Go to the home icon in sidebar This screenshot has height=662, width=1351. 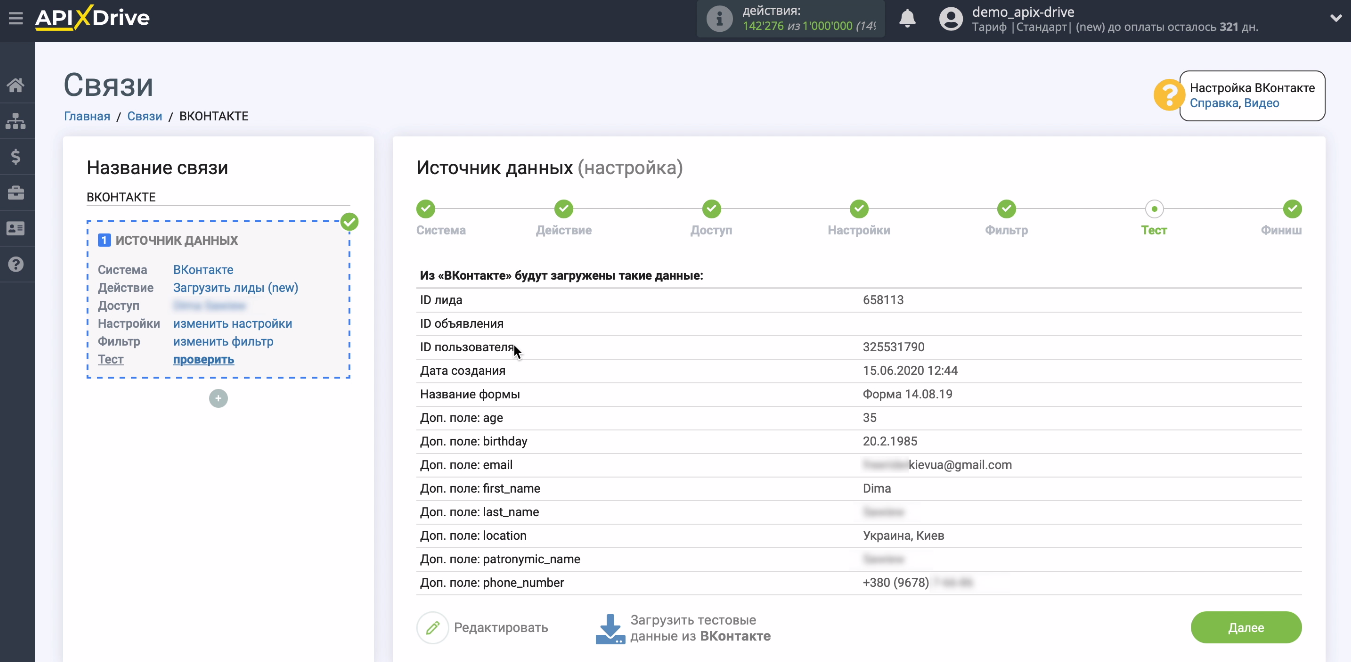[x=16, y=85]
